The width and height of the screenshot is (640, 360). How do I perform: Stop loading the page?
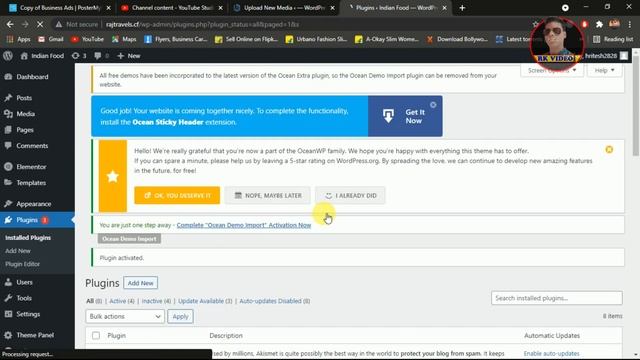[x=40, y=24]
